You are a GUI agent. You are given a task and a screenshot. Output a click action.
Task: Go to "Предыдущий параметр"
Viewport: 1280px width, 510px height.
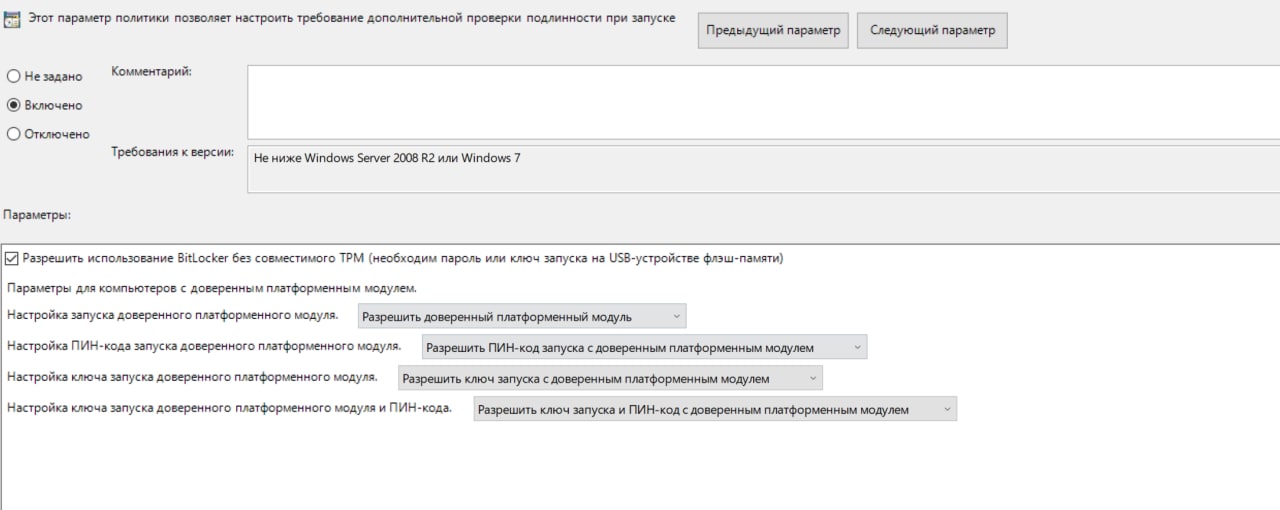tap(773, 30)
